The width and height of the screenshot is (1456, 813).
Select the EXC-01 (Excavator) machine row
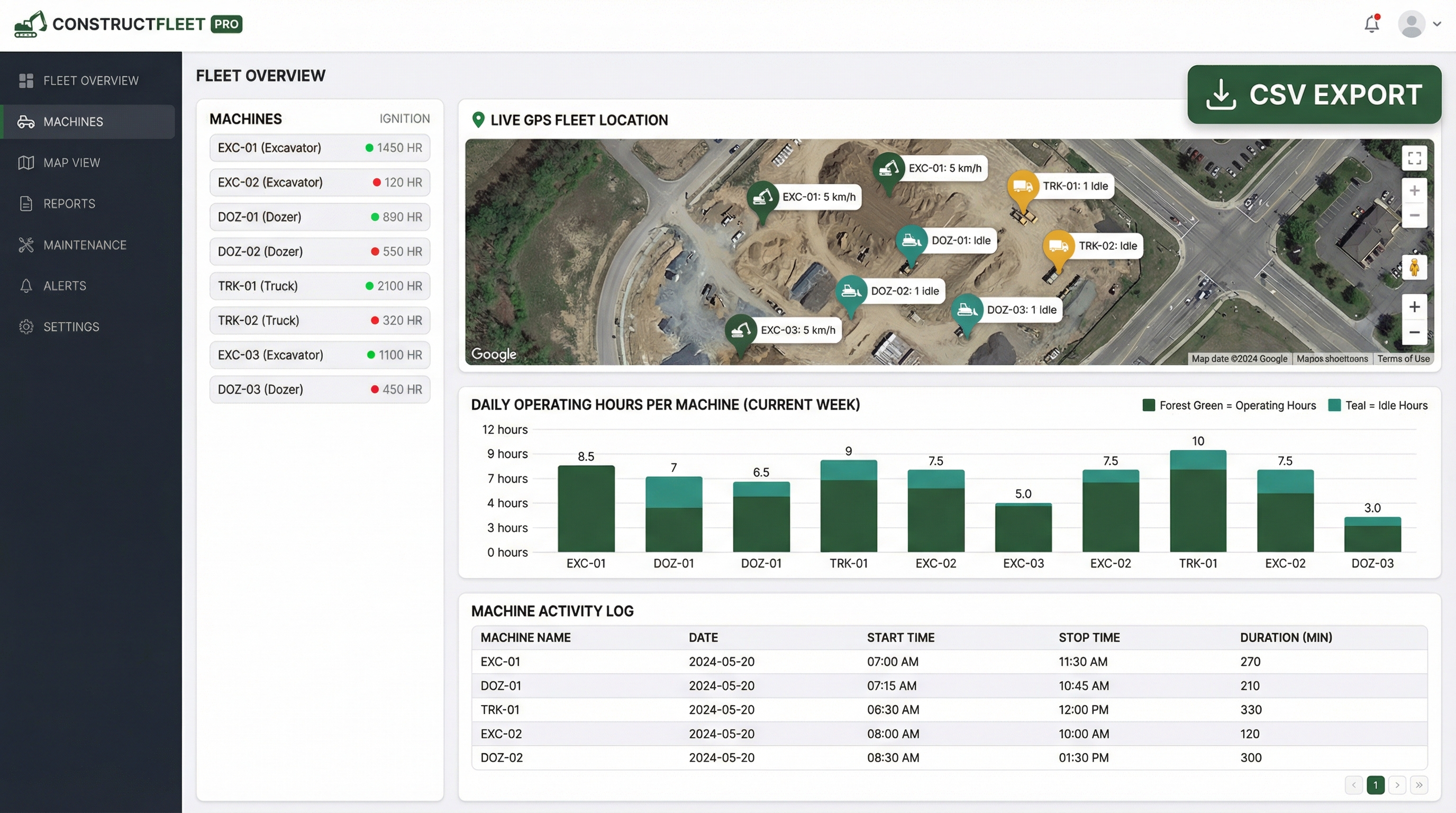320,148
